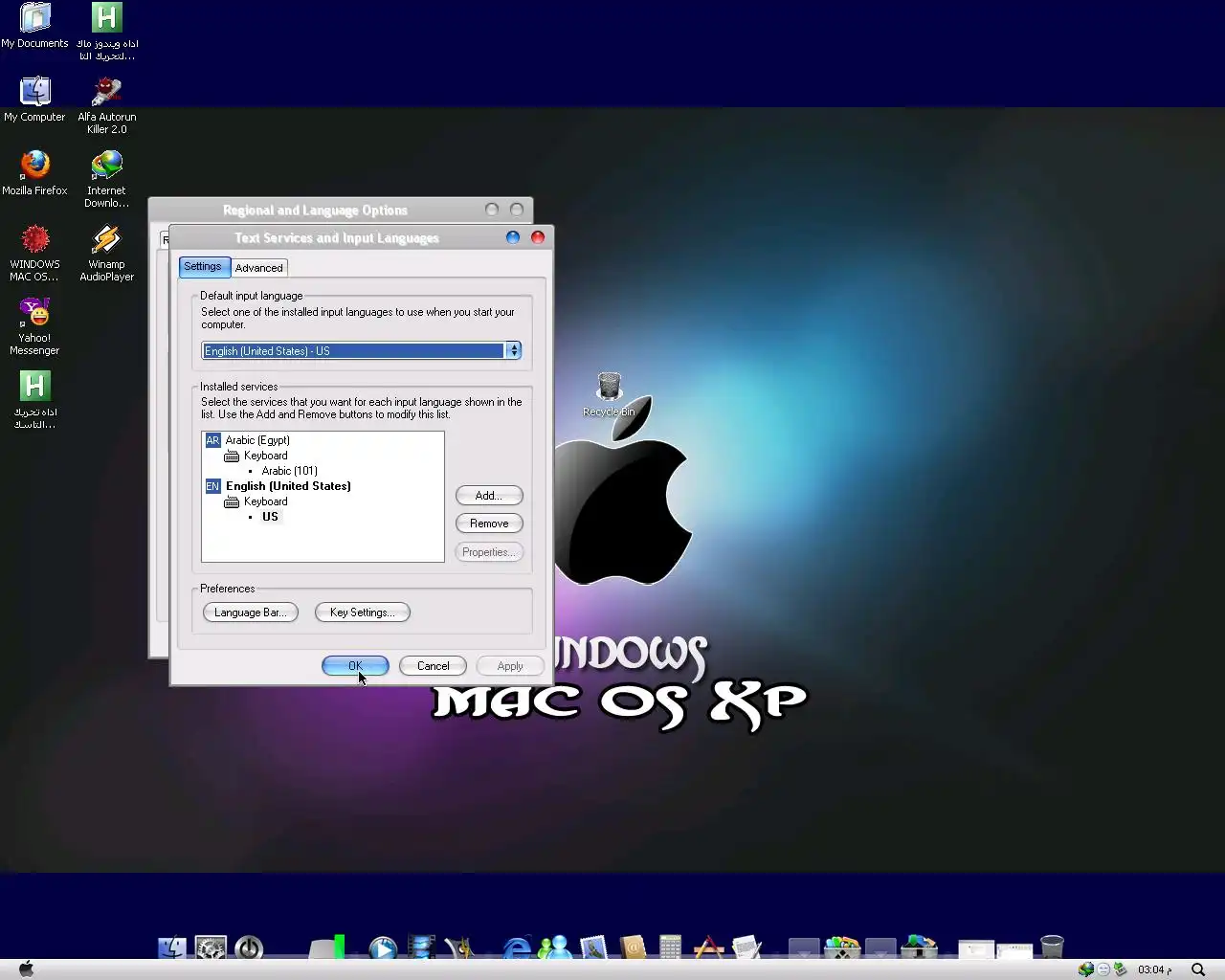Open MSN Messenger icon in the dock

coord(555,947)
